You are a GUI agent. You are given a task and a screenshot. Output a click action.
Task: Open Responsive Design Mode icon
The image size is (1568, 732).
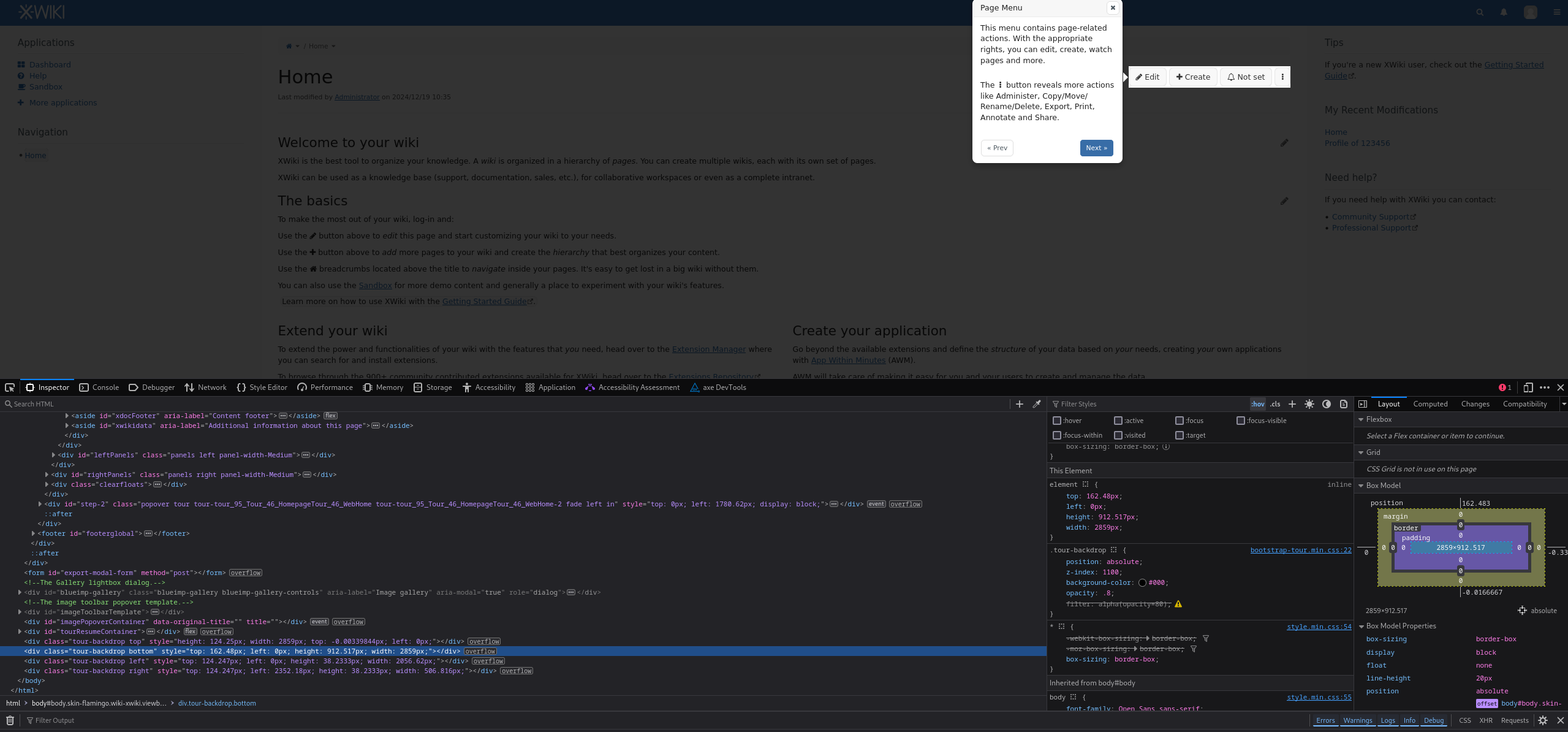(x=1528, y=387)
